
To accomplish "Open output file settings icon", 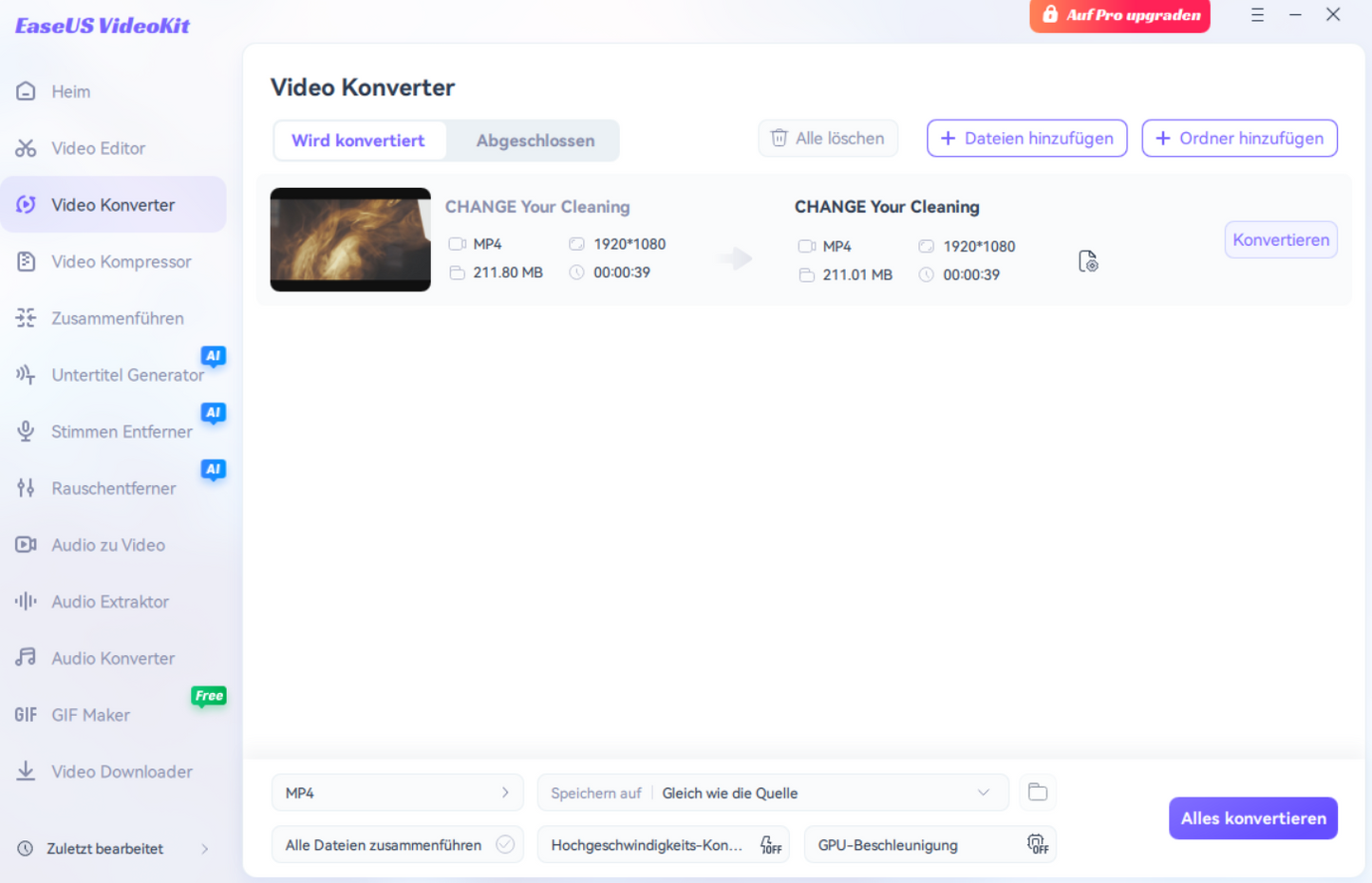I will (x=1088, y=261).
